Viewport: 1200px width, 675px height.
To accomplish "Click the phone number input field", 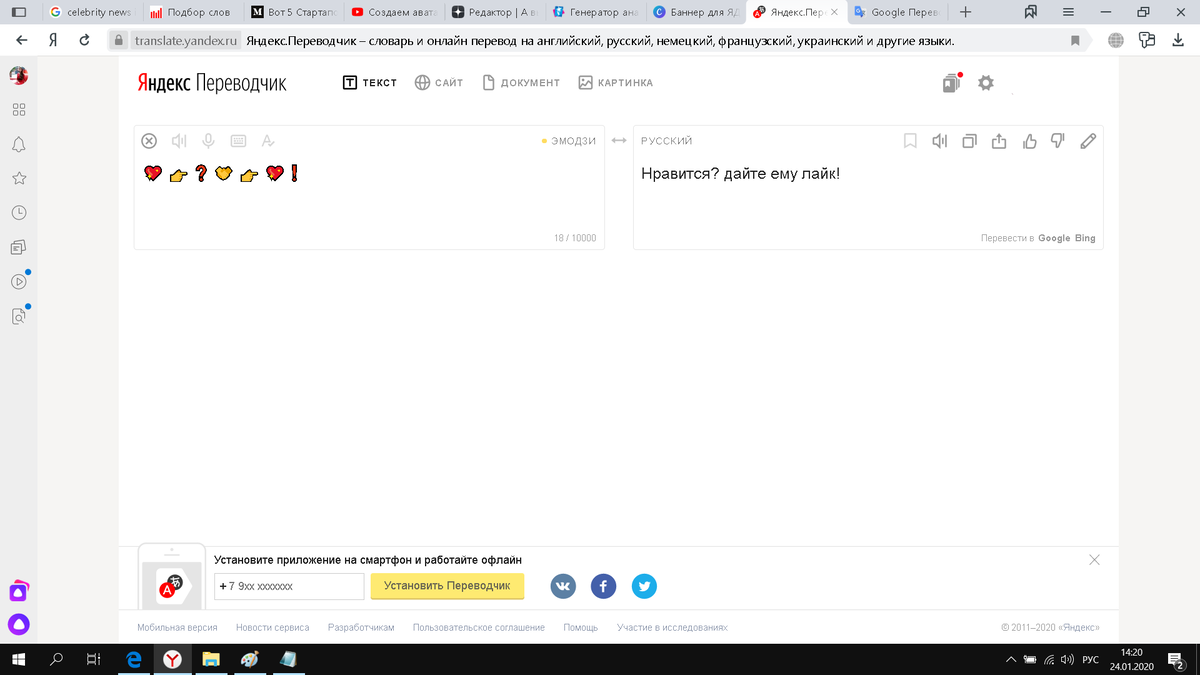I will click(x=289, y=586).
